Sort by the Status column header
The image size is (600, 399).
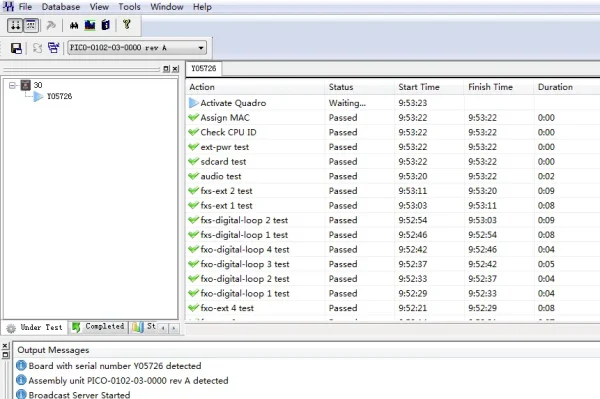(359, 87)
